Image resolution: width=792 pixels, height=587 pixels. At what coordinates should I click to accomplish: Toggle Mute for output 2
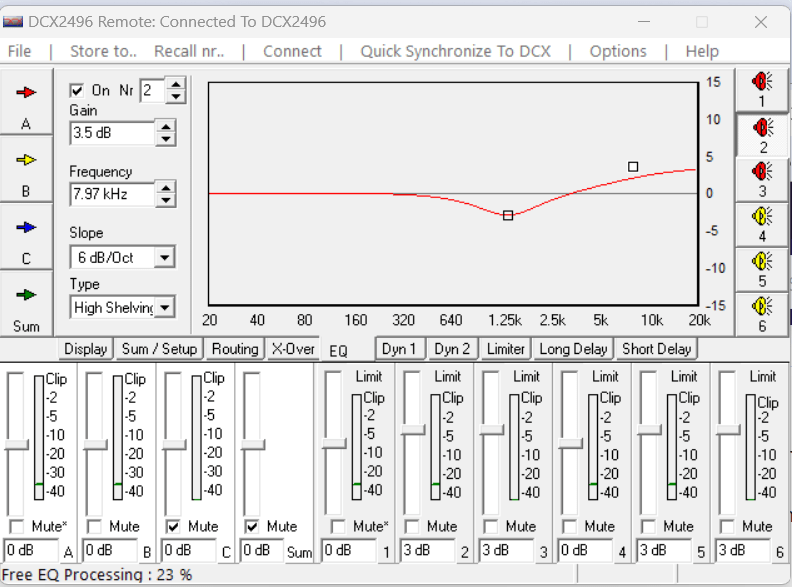click(412, 527)
